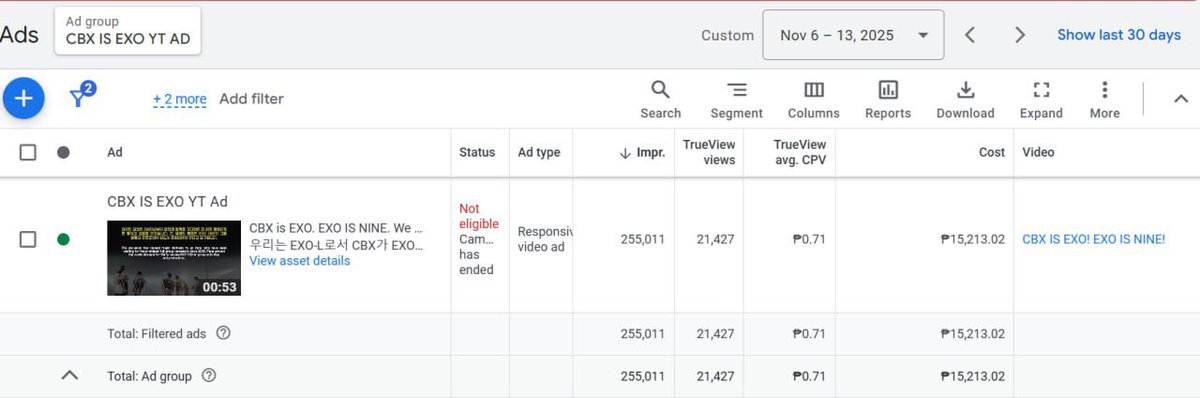The width and height of the screenshot is (1200, 398).
Task: Click the Custom date label
Action: coord(727,35)
